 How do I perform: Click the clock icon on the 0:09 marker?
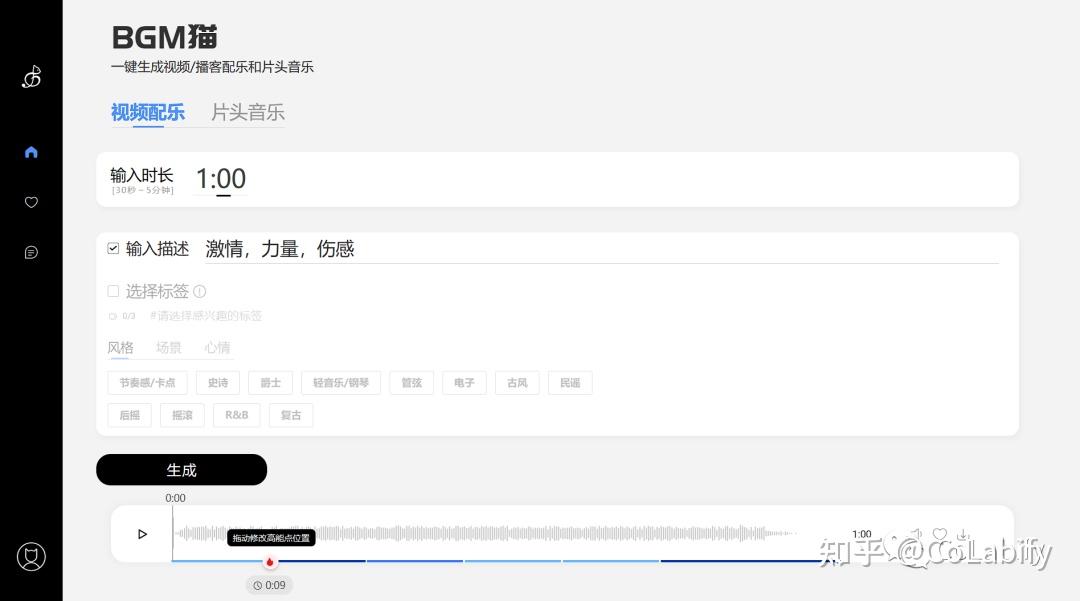(257, 585)
